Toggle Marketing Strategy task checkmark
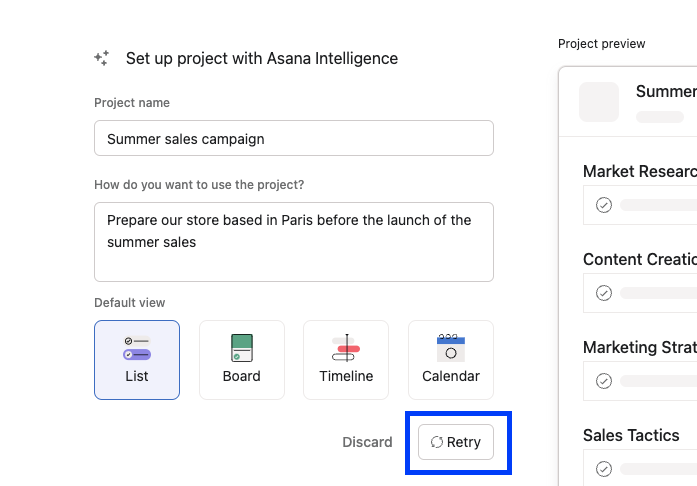697x486 pixels. point(604,381)
